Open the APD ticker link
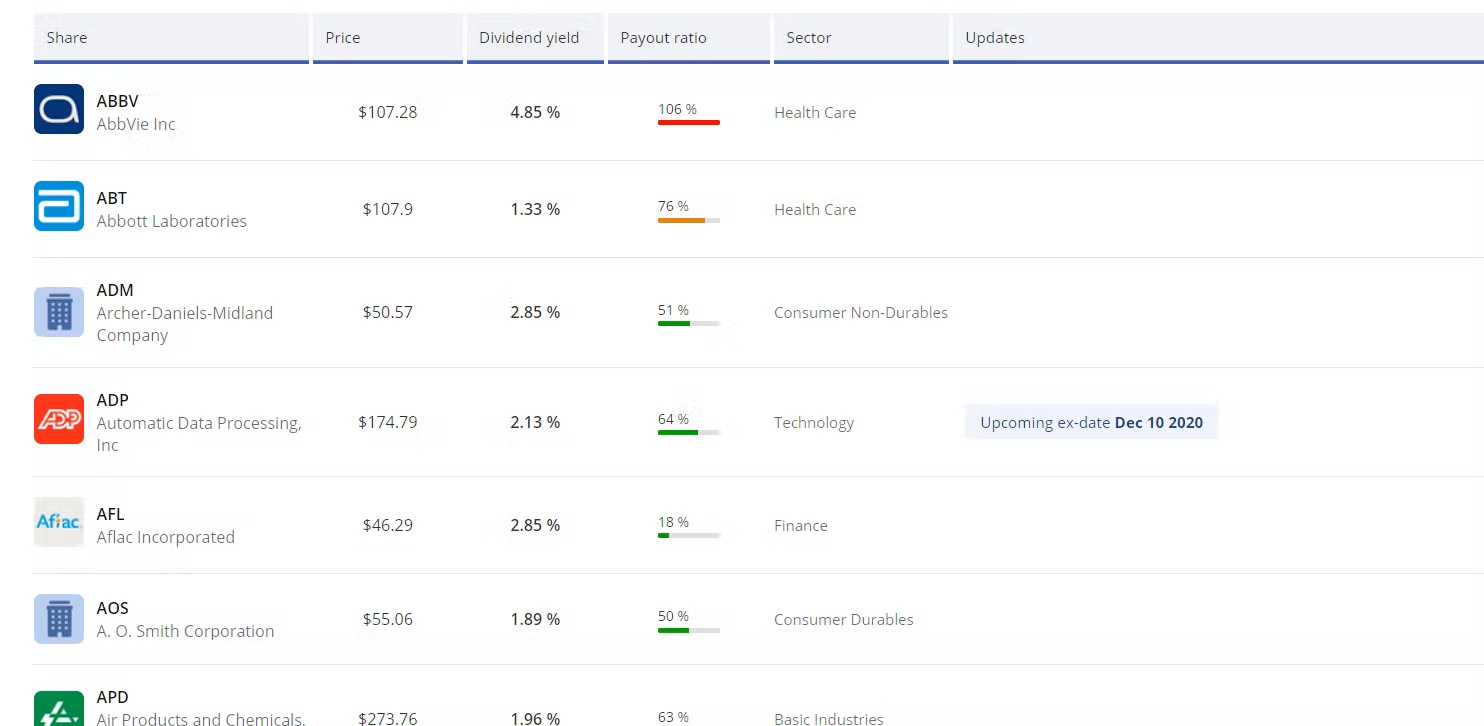 [113, 697]
